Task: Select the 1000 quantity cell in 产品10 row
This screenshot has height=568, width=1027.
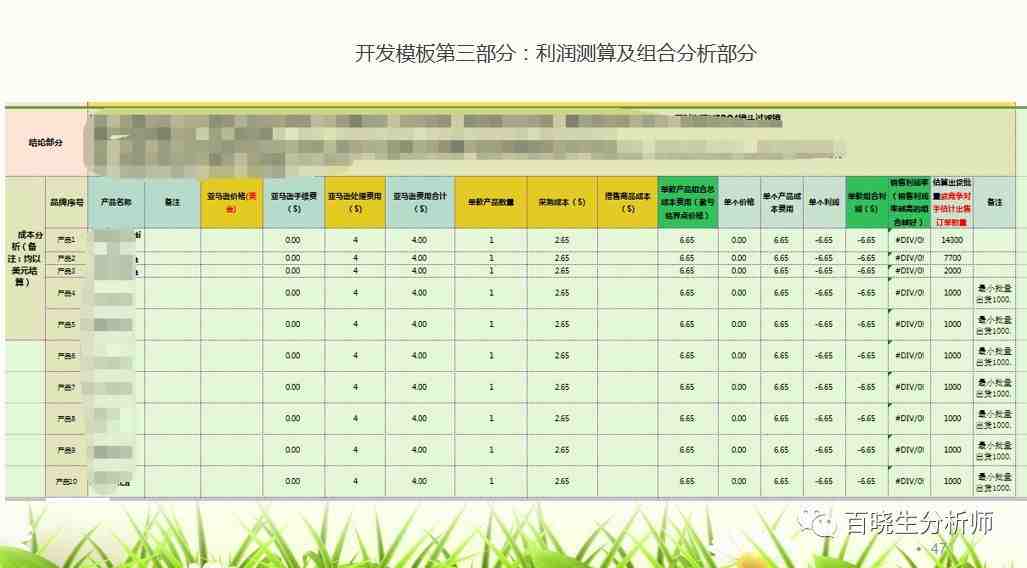Action: [x=952, y=482]
